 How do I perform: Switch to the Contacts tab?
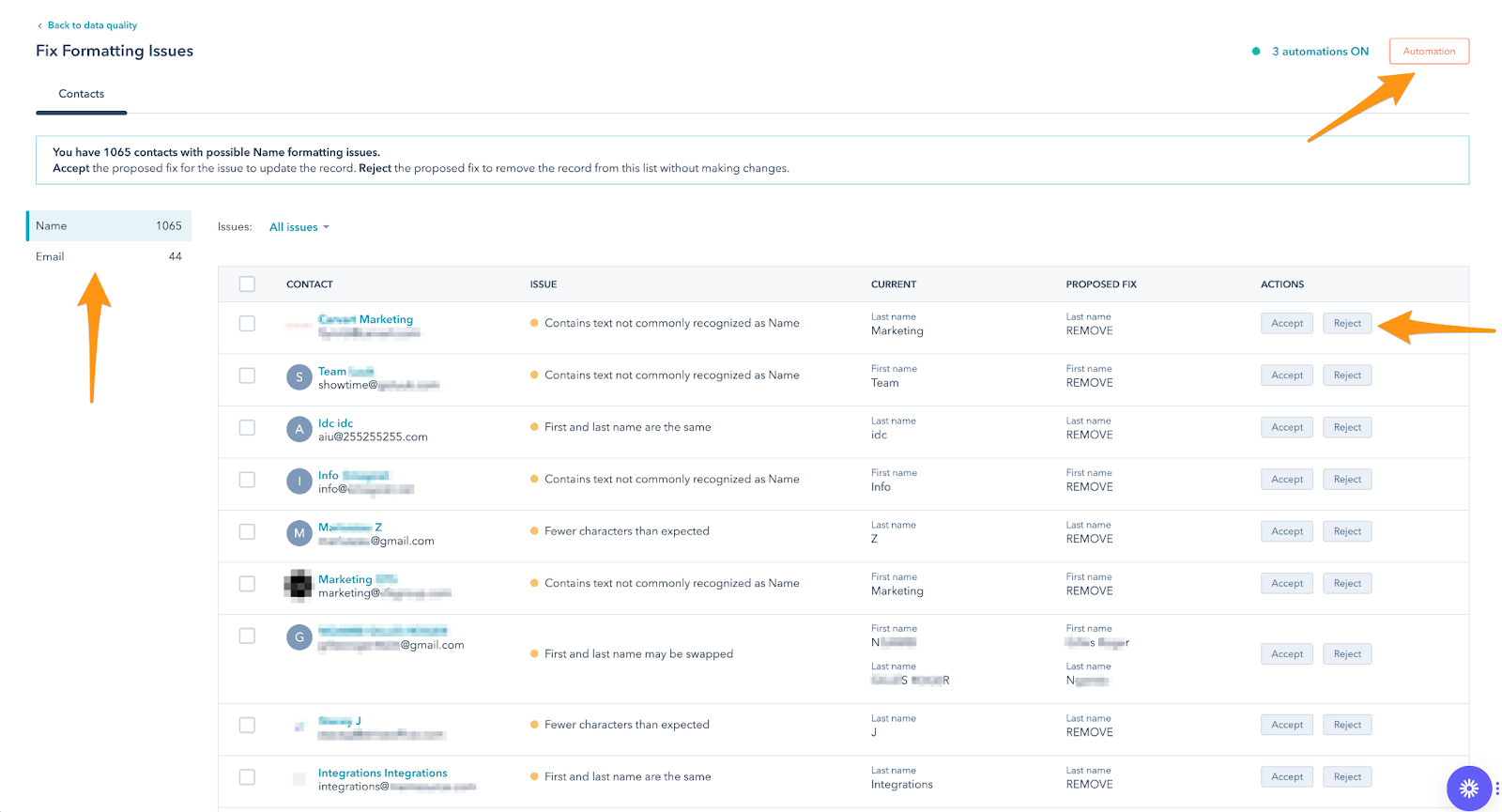(82, 94)
